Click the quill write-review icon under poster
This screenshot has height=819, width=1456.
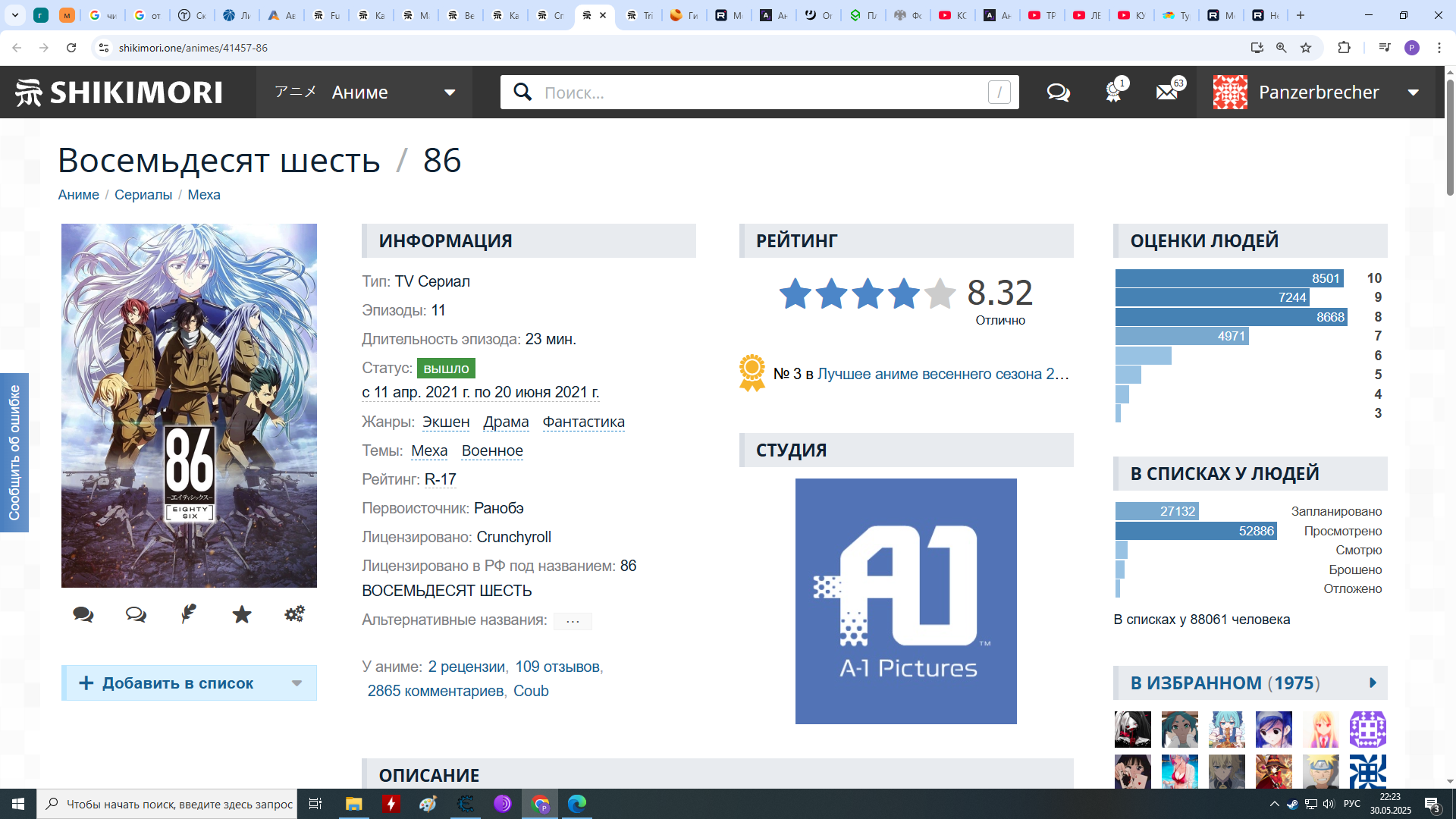[189, 614]
